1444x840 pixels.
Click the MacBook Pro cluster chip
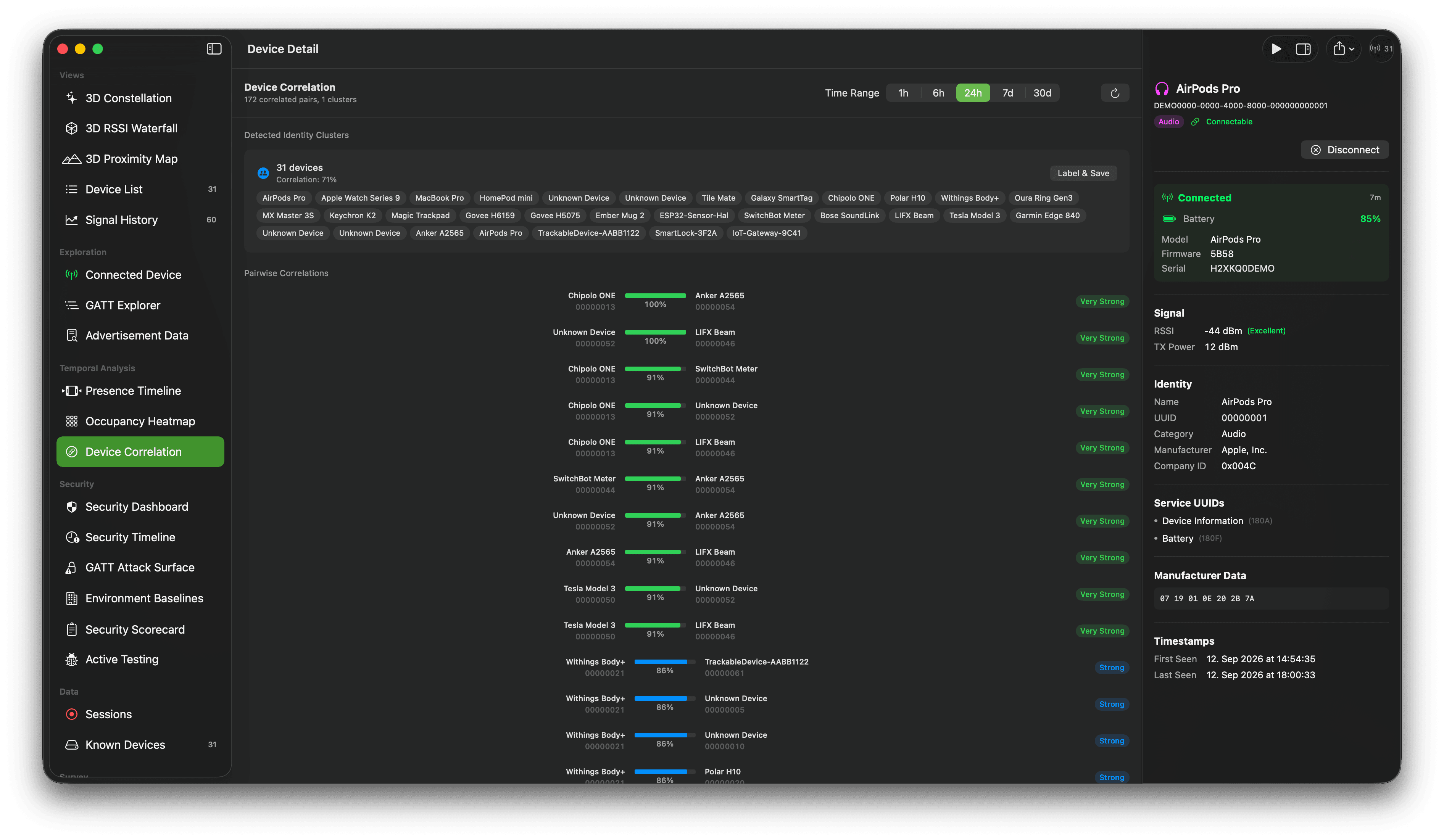coord(440,198)
